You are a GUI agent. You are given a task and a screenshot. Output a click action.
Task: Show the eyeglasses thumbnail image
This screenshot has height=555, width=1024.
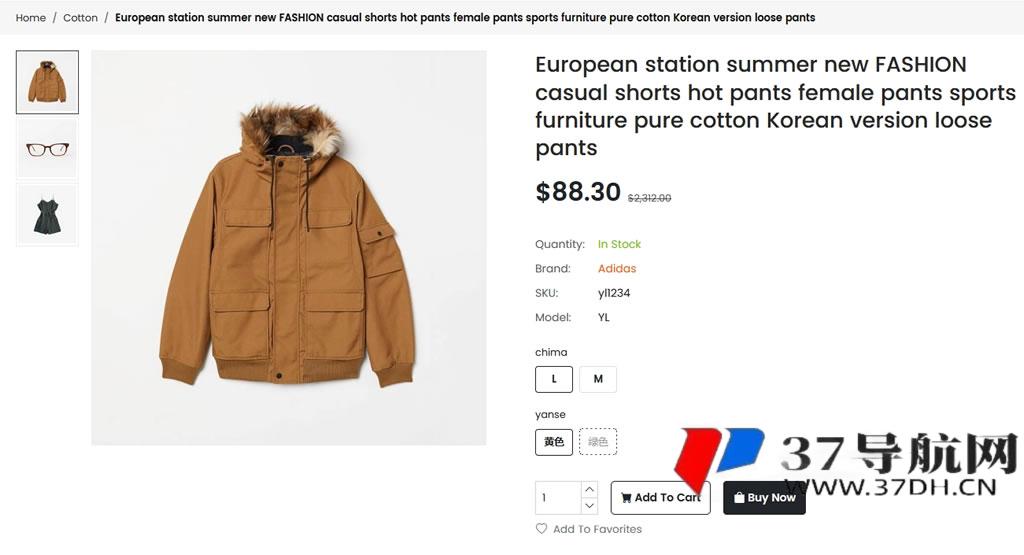tap(47, 149)
